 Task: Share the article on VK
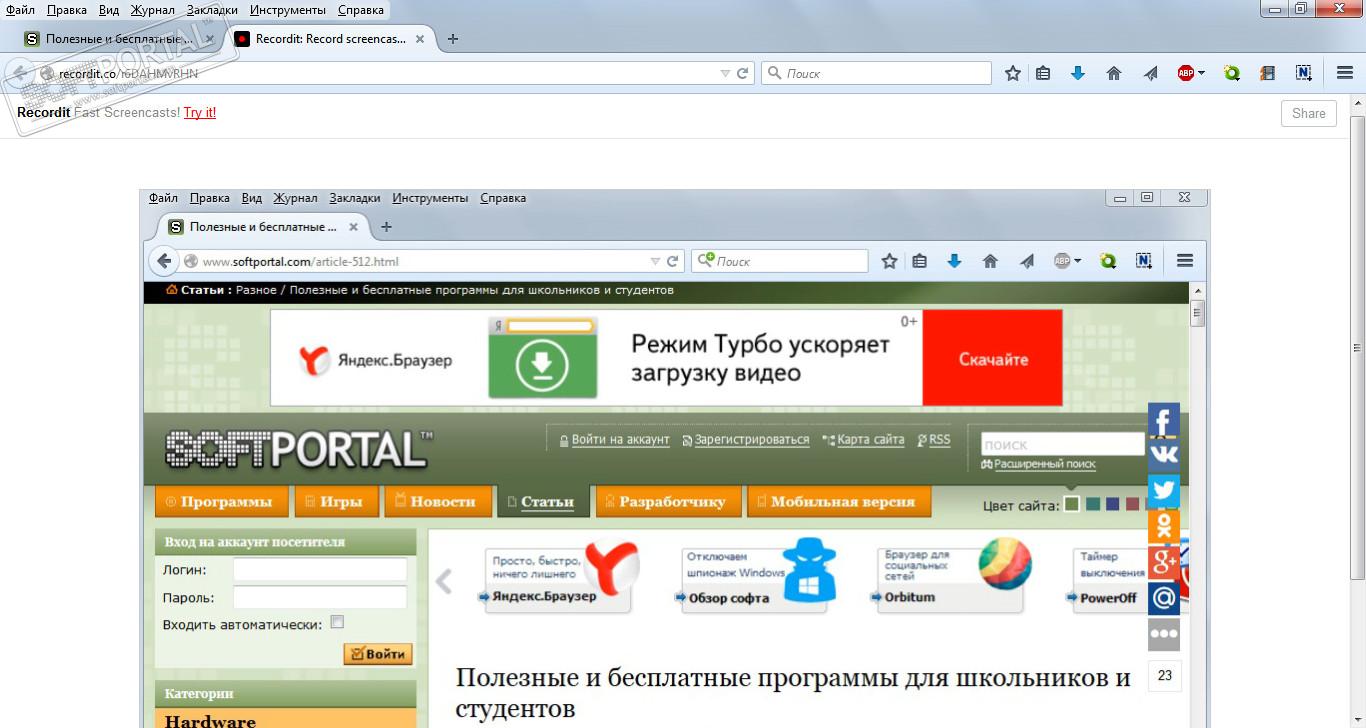click(x=1164, y=455)
